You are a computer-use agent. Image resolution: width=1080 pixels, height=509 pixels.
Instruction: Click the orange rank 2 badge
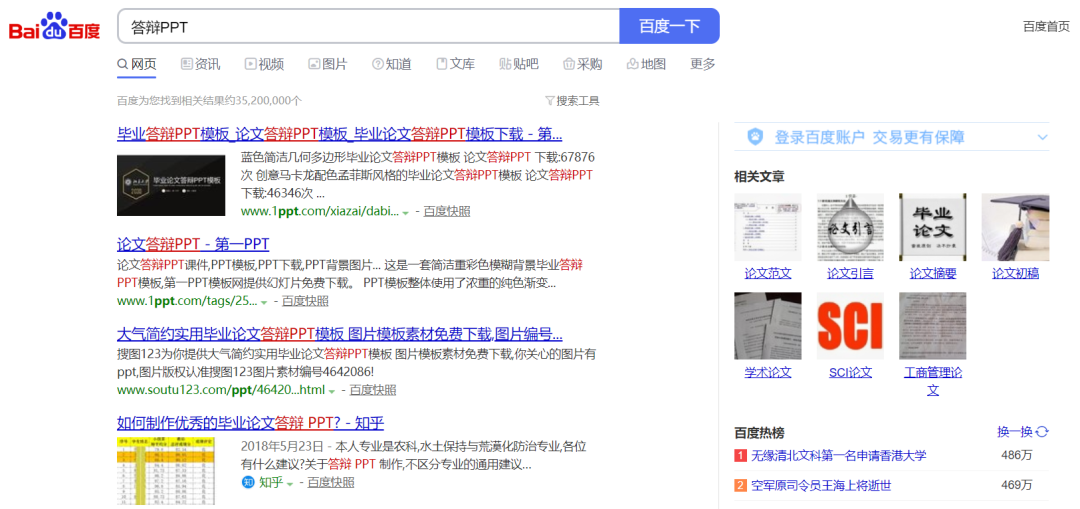point(740,486)
